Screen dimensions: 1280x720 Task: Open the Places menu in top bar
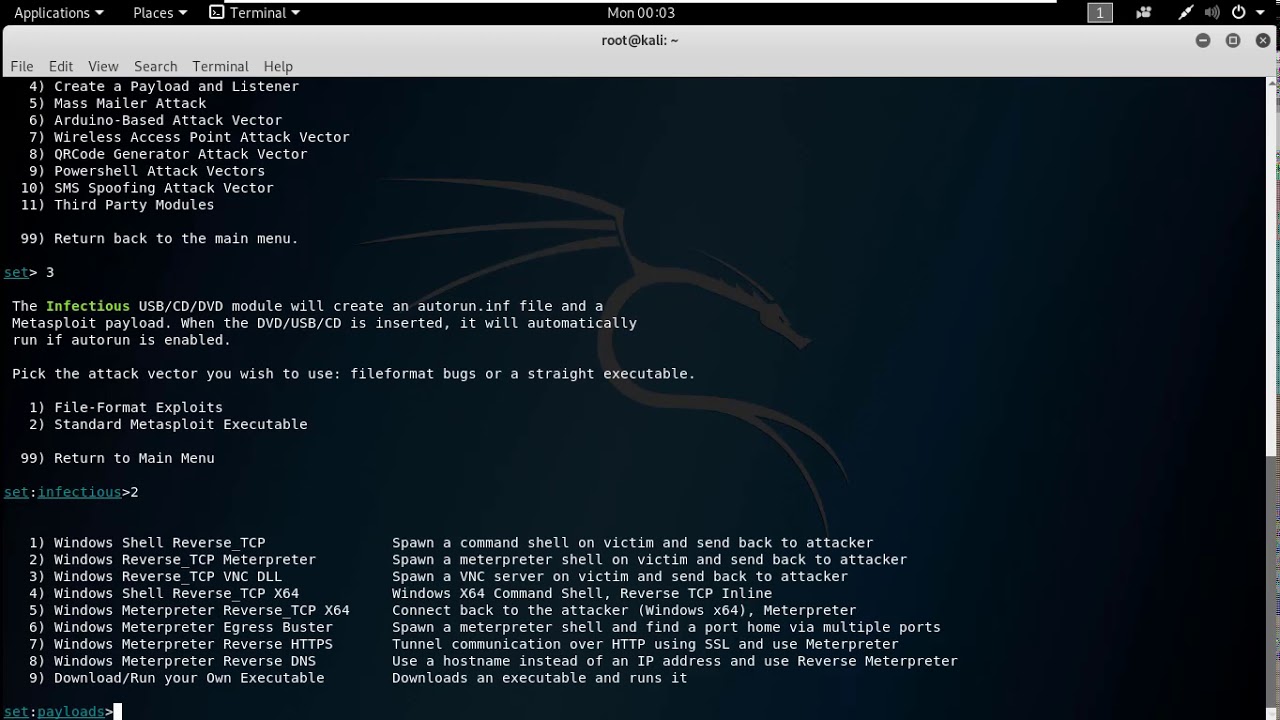160,13
